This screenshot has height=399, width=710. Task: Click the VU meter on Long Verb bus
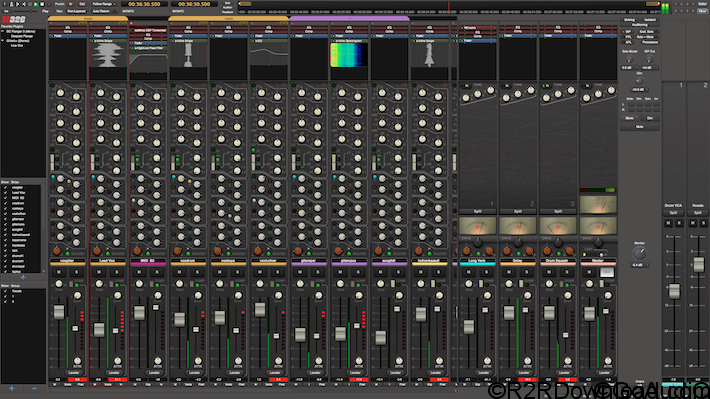pos(477,226)
